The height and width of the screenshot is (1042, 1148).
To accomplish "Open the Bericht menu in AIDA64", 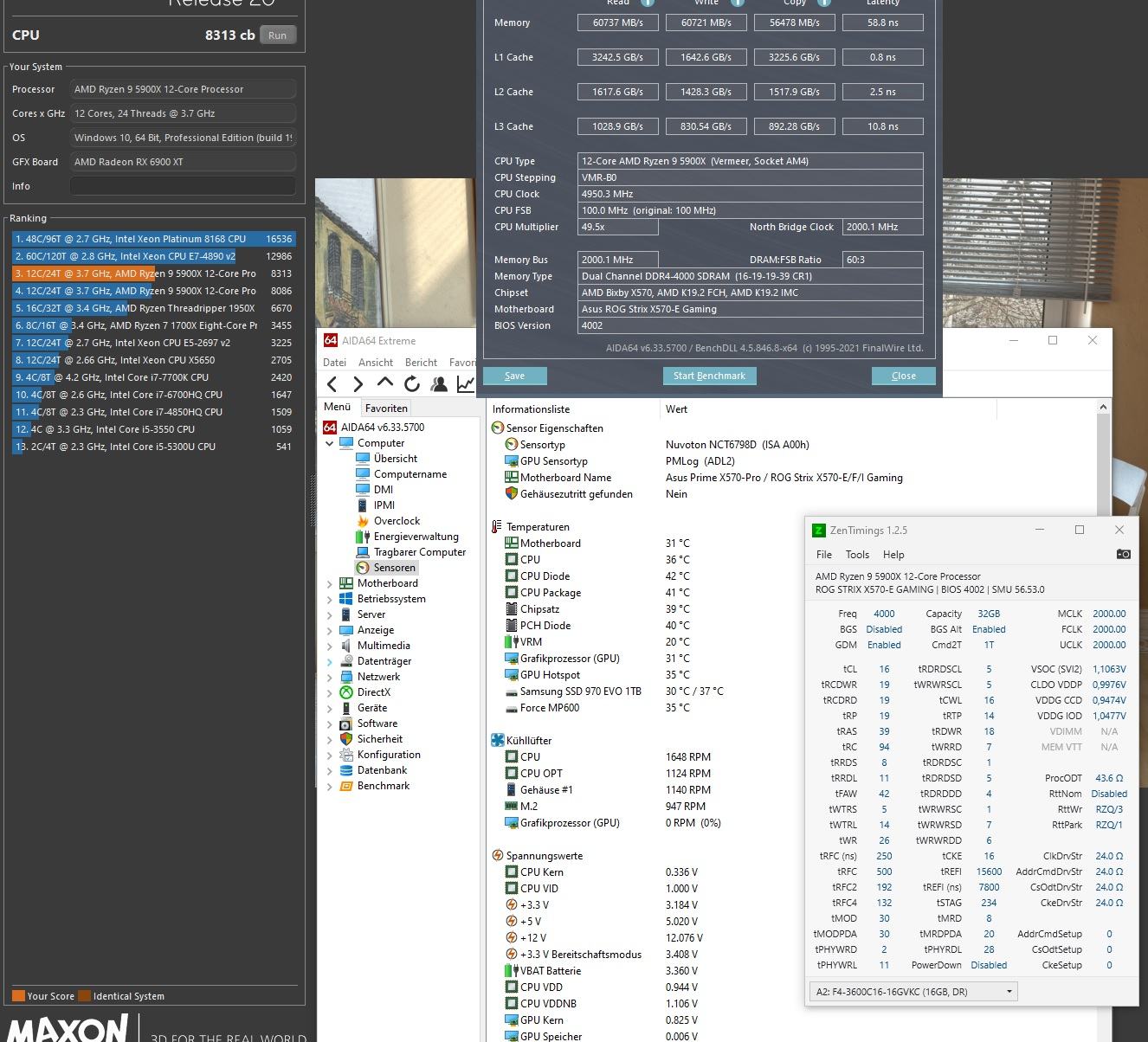I will pyautogui.click(x=421, y=363).
